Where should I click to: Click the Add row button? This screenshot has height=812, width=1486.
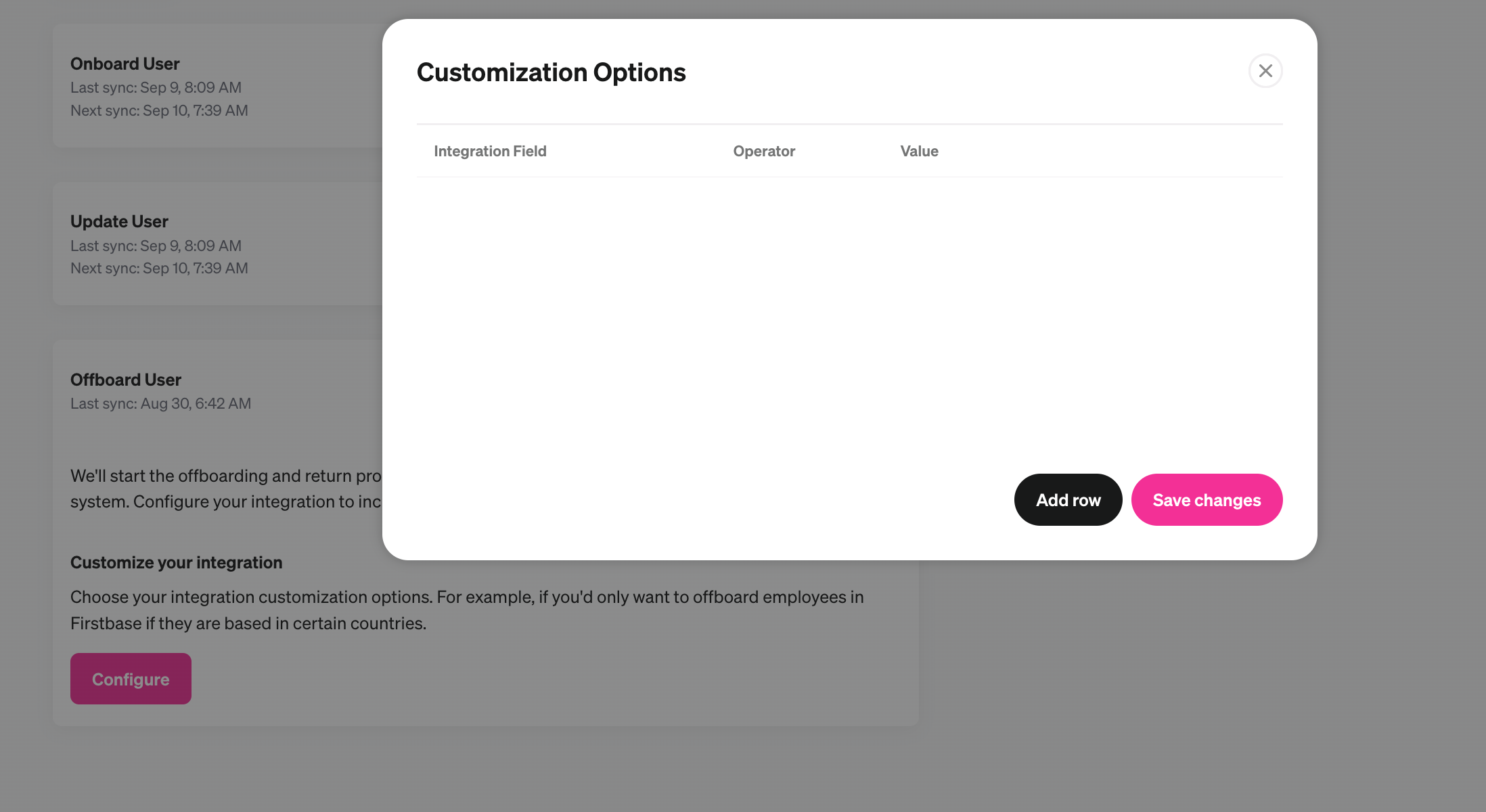(x=1068, y=499)
